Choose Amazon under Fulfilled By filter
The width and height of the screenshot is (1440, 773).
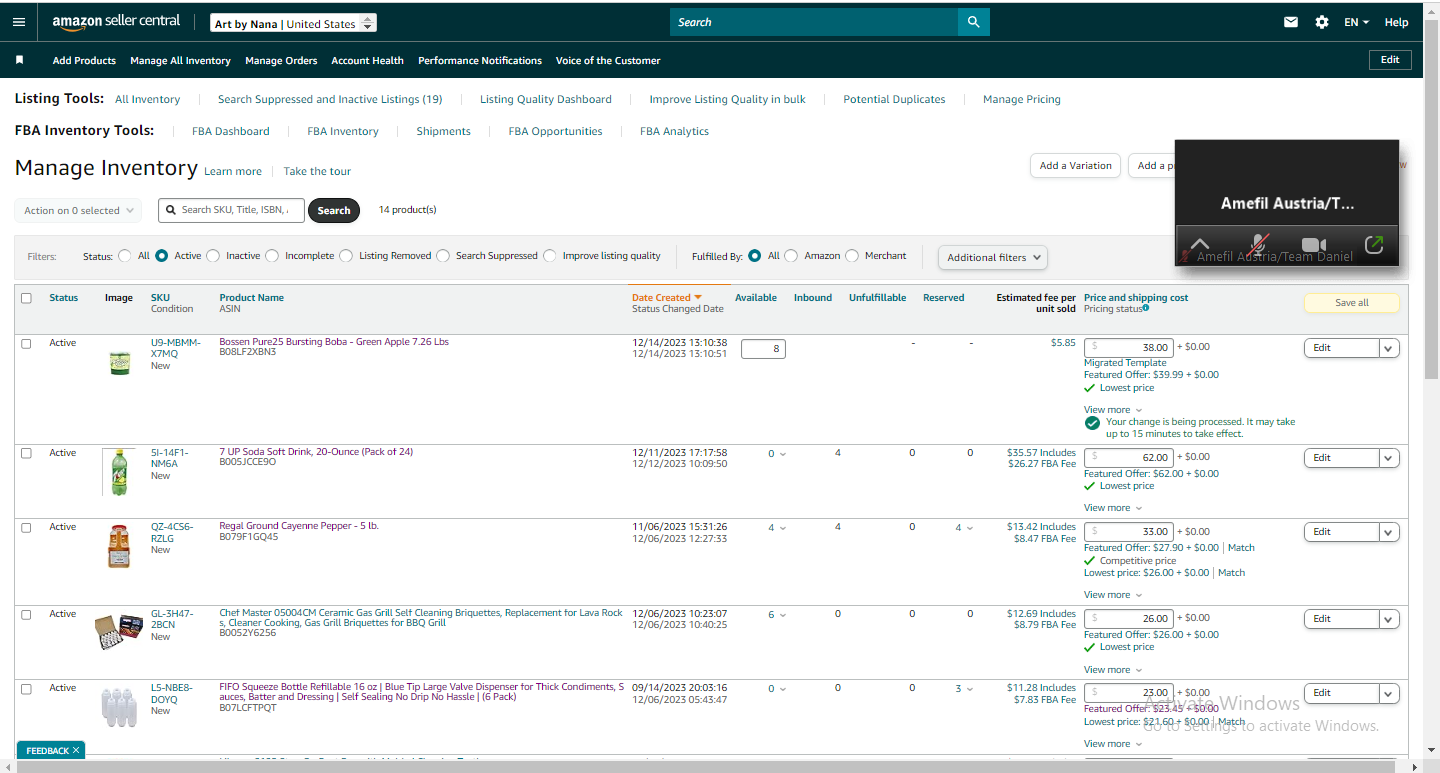tap(791, 256)
